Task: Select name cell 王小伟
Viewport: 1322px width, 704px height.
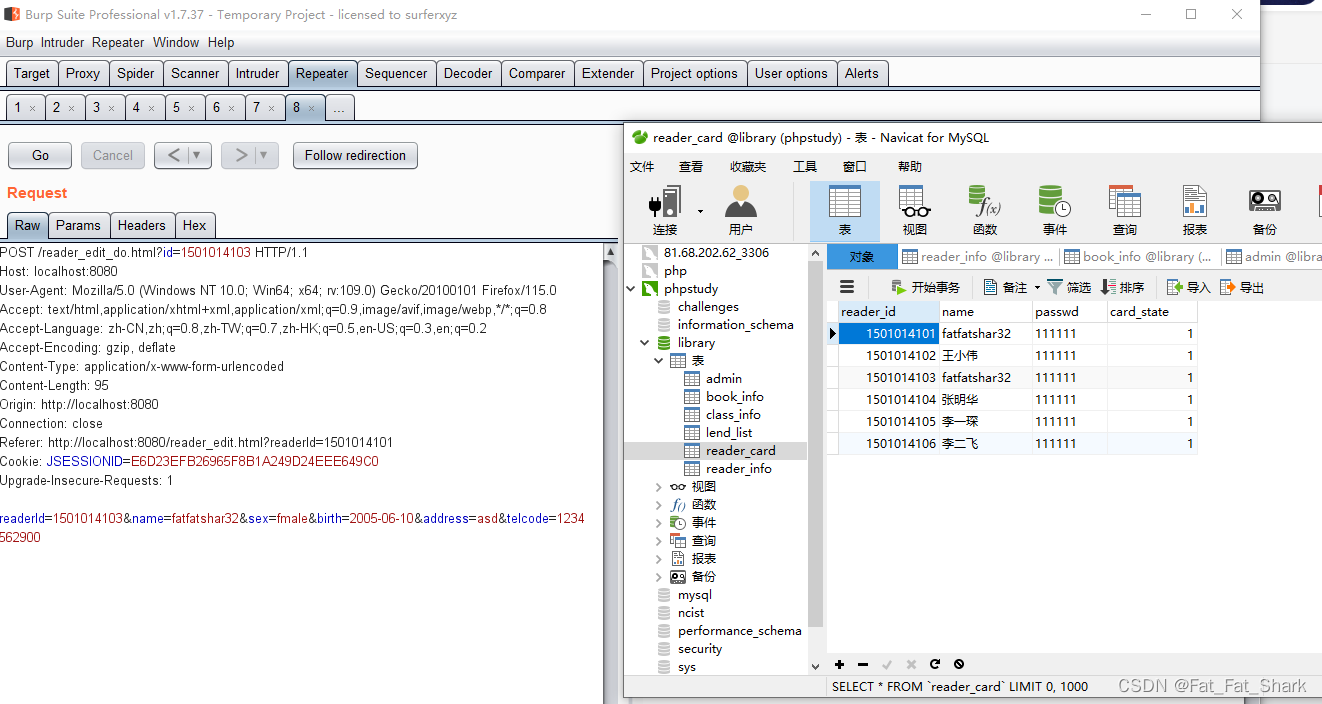Action: 985,355
